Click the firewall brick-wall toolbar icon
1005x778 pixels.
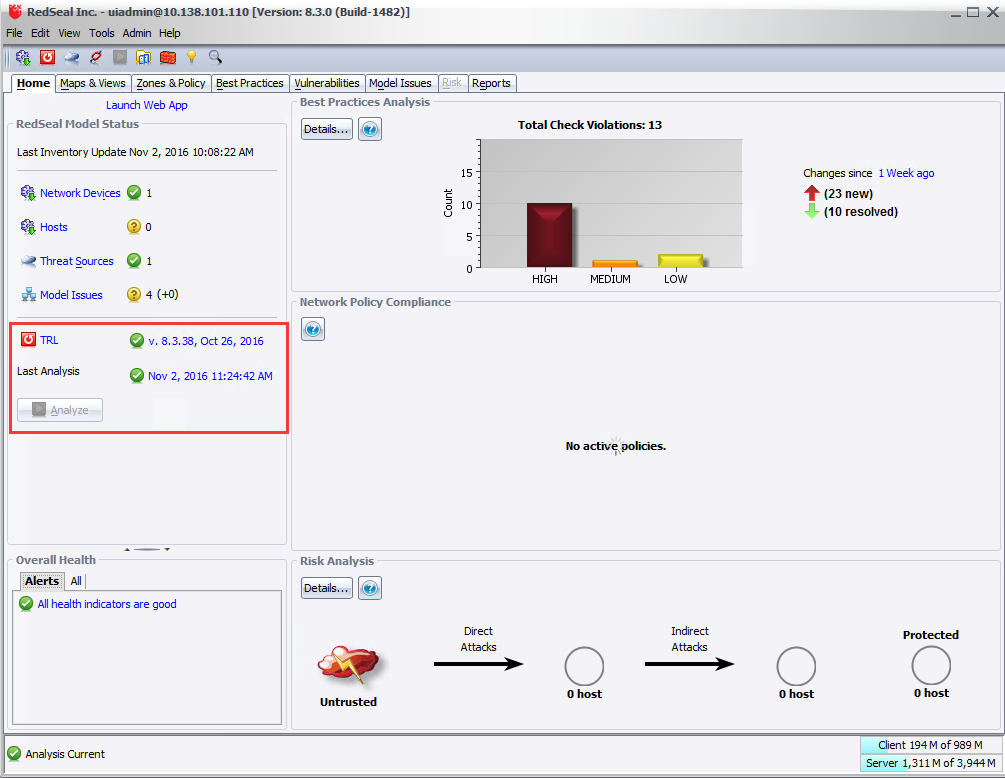[166, 57]
